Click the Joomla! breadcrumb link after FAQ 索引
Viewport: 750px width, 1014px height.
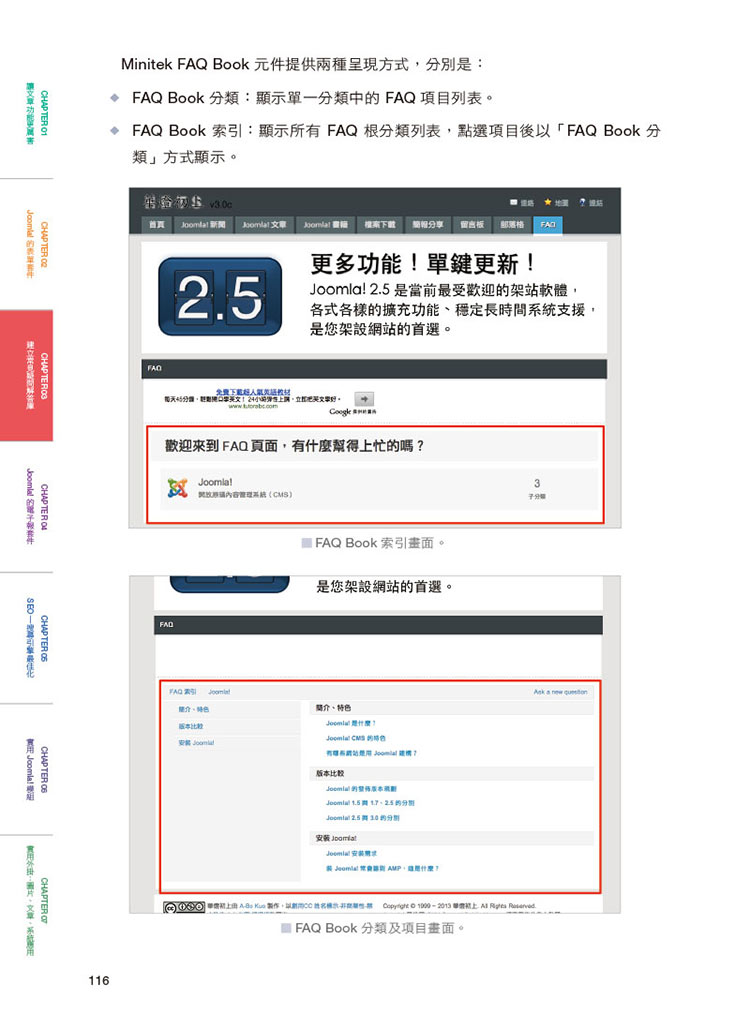[219, 692]
